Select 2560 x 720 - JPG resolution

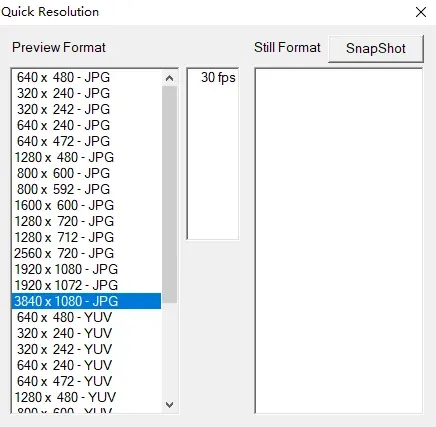pyautogui.click(x=87, y=253)
